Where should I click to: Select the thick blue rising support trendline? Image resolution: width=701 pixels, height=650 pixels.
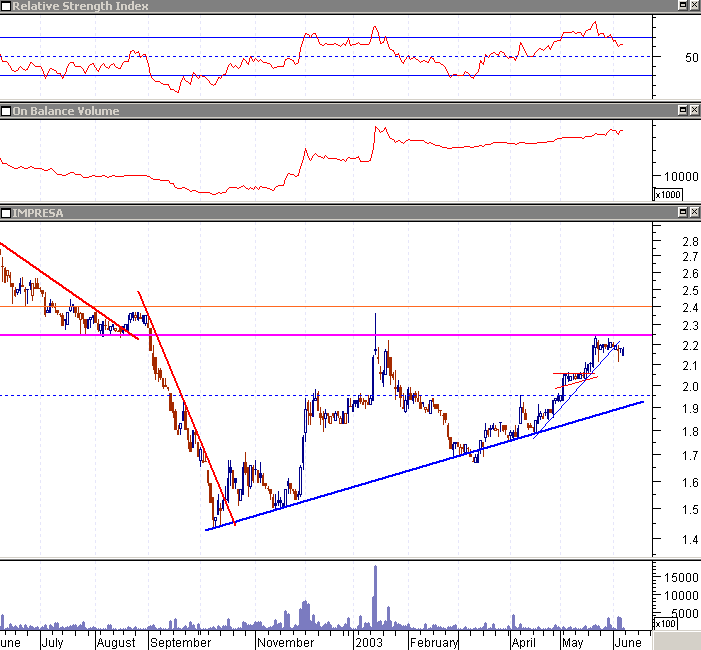[x=424, y=466]
